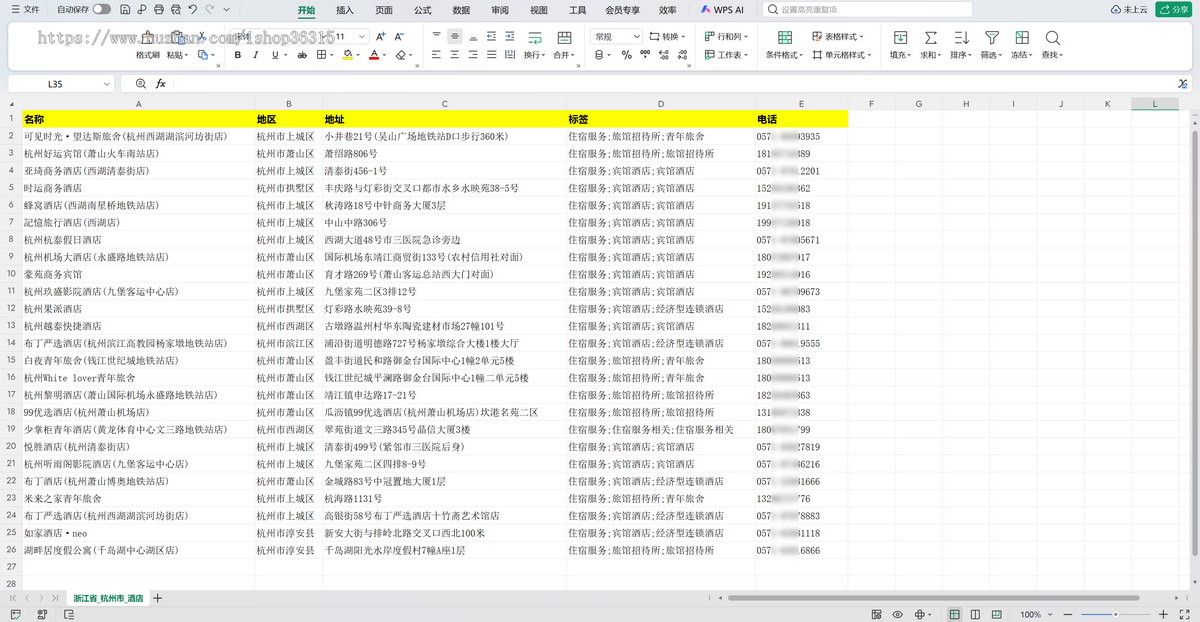This screenshot has height=622, width=1200.
Task: Apply percent style format
Action: coord(627,55)
